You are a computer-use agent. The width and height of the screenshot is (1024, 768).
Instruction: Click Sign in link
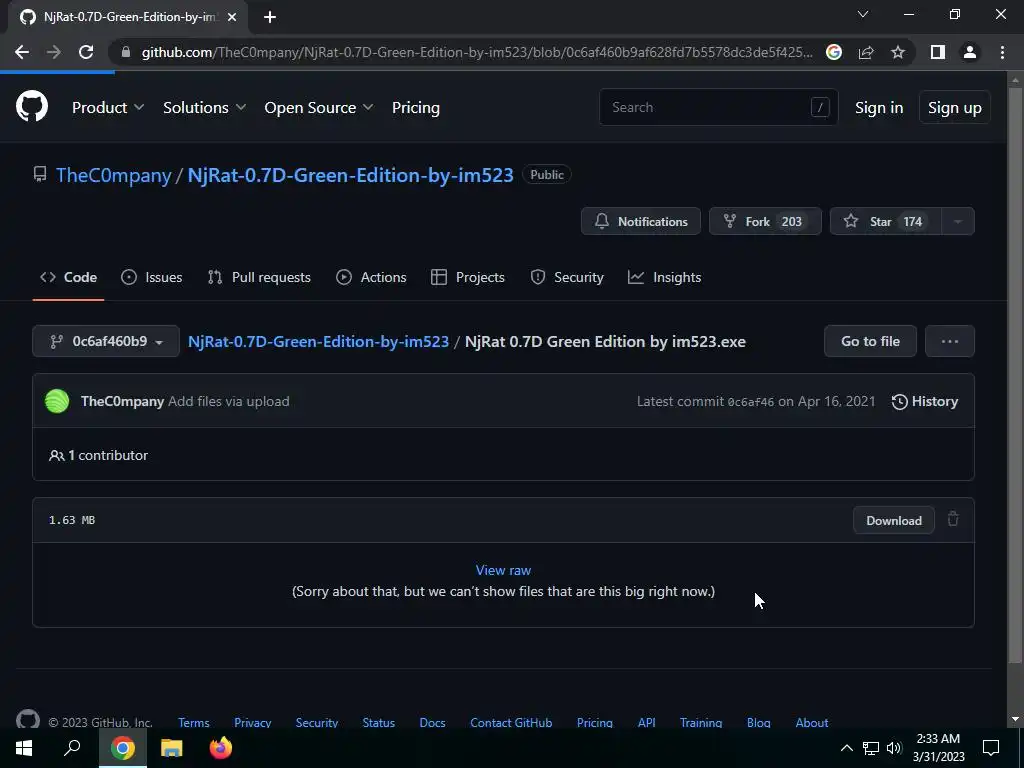[879, 108]
